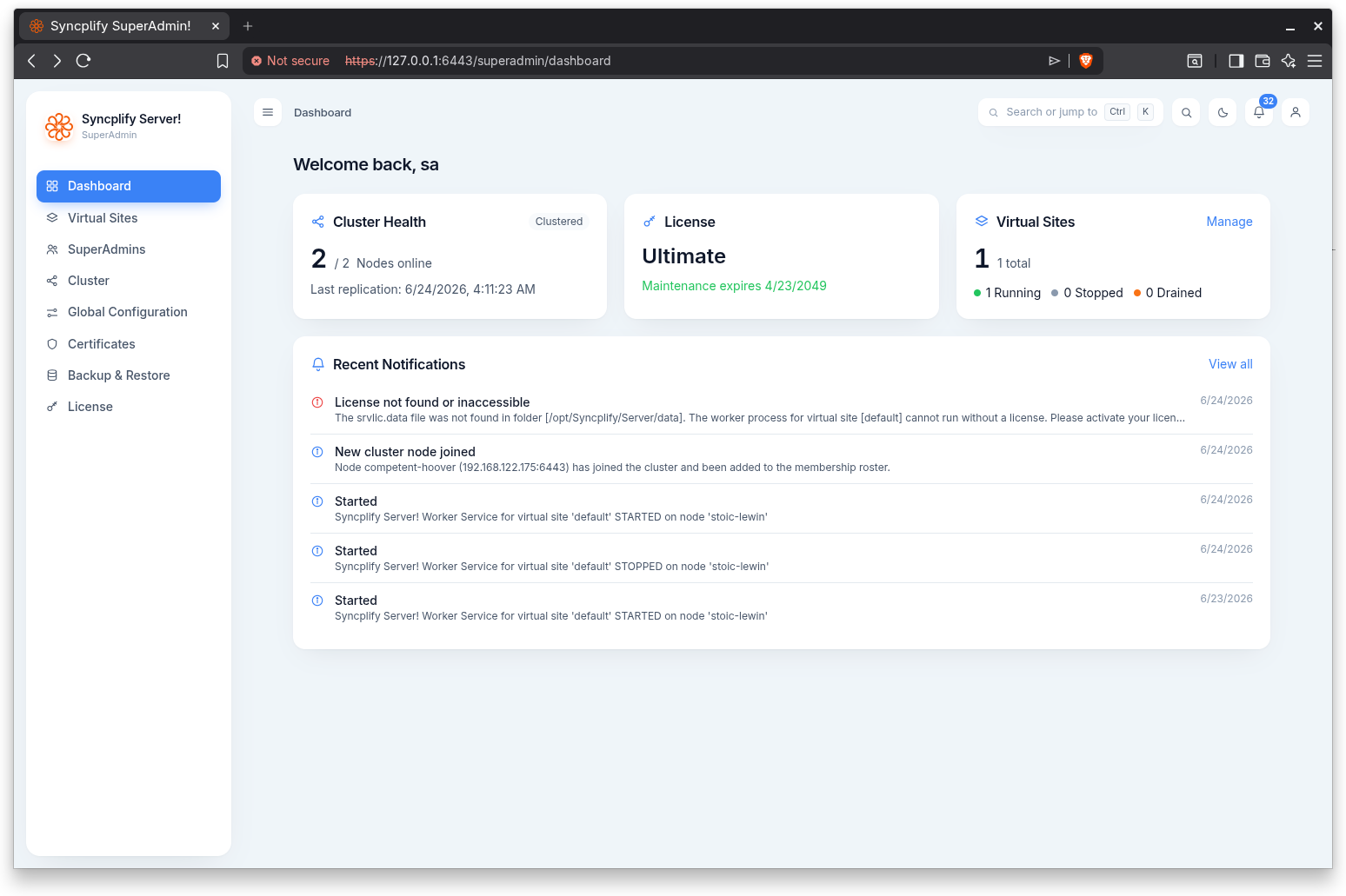Image resolution: width=1346 pixels, height=896 pixels.
Task: Click the send/share arrow icon in address bar
Action: (x=1054, y=61)
